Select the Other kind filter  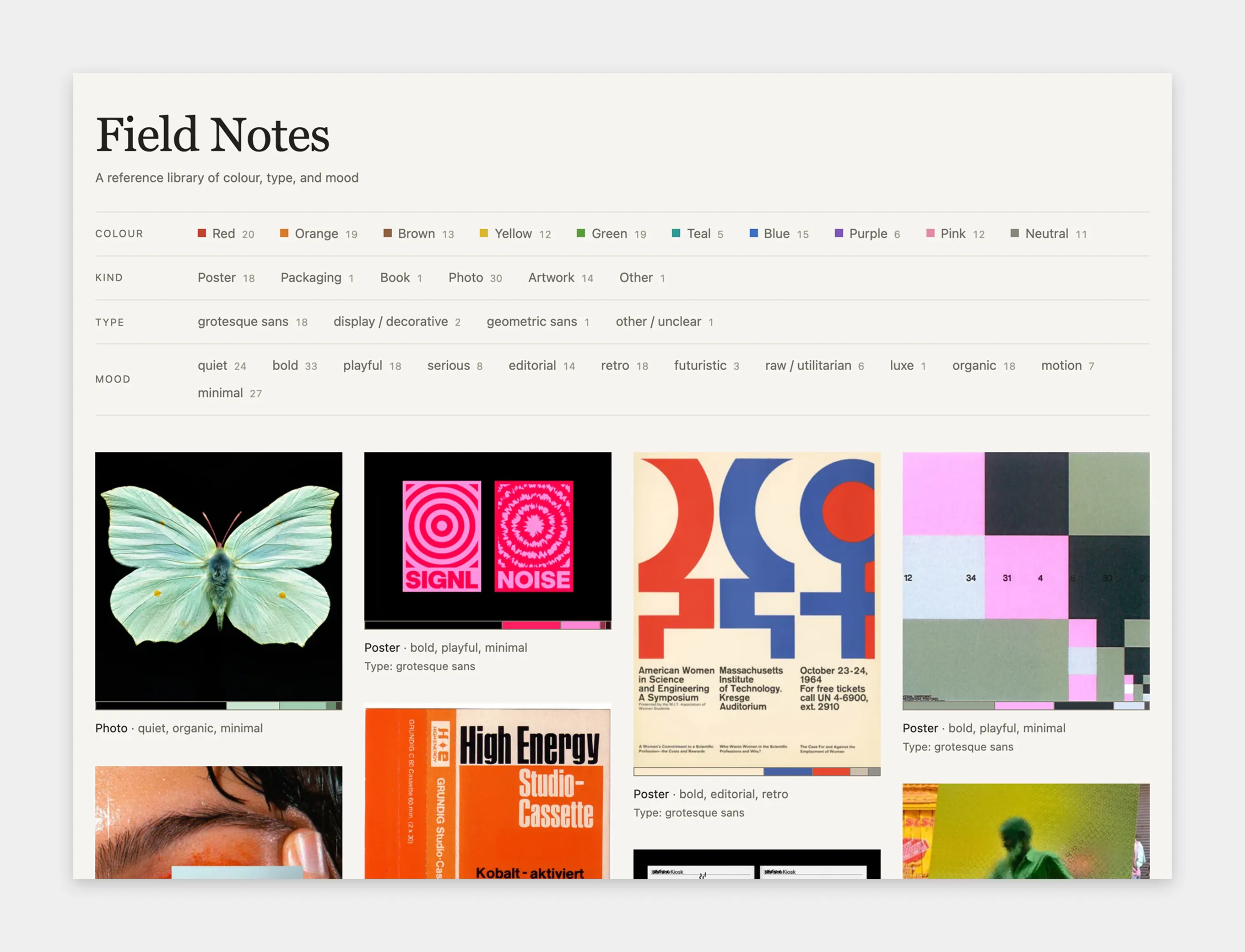point(641,278)
